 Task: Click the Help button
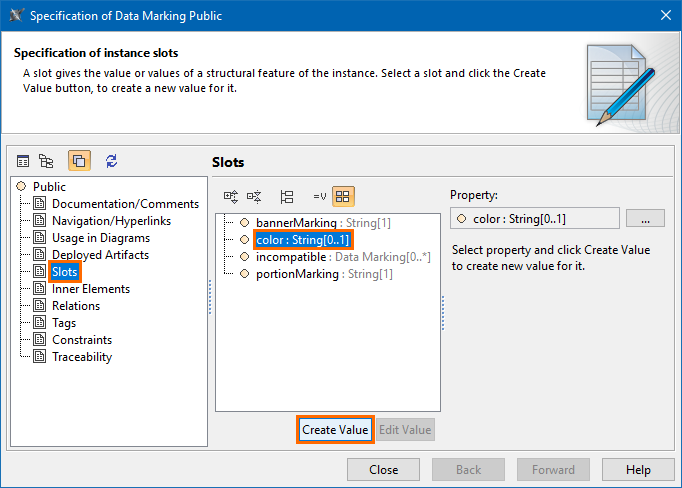(x=638, y=470)
